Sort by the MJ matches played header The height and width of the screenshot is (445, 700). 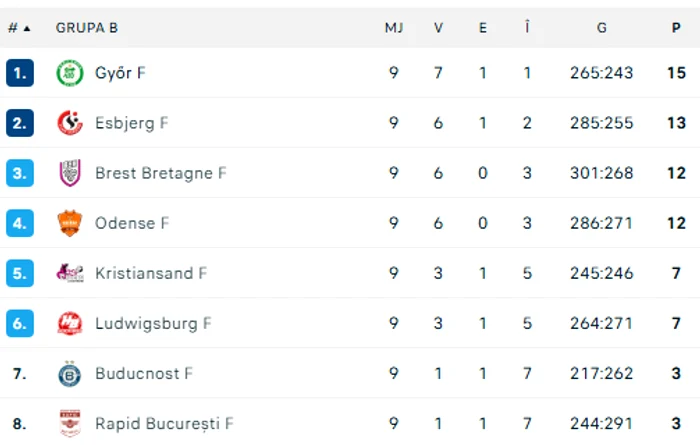[394, 28]
